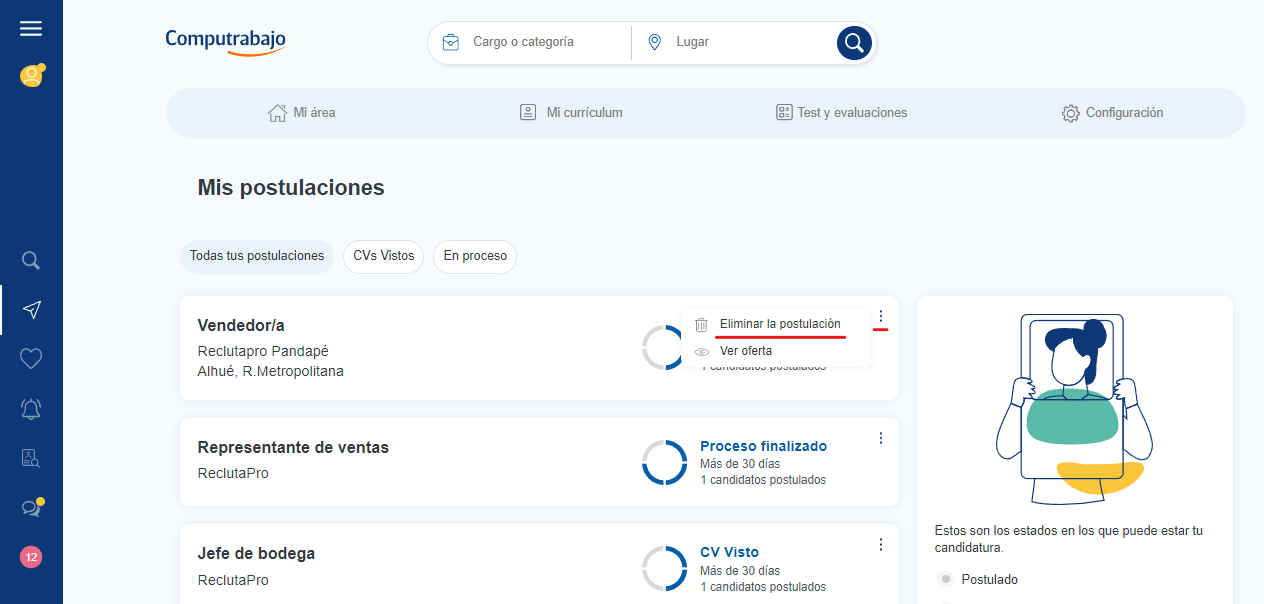Image resolution: width=1264 pixels, height=604 pixels.
Task: Open the hamburger menu in sidebar
Action: pos(31,29)
